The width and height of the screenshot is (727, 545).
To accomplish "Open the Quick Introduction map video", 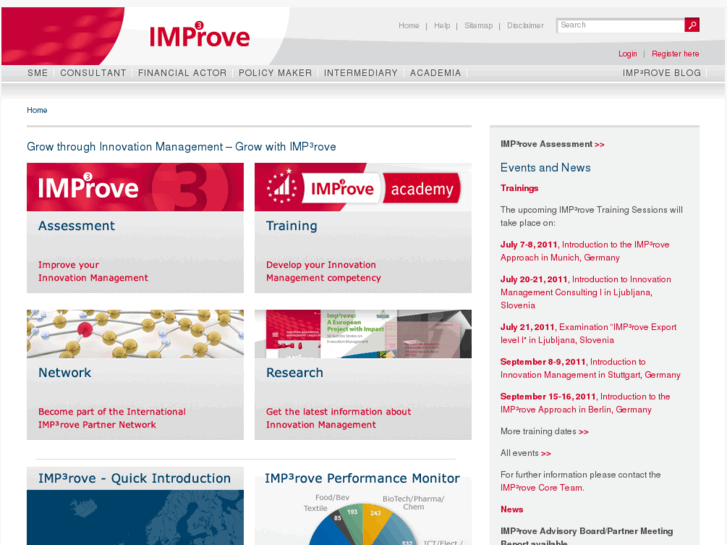I will tap(135, 517).
